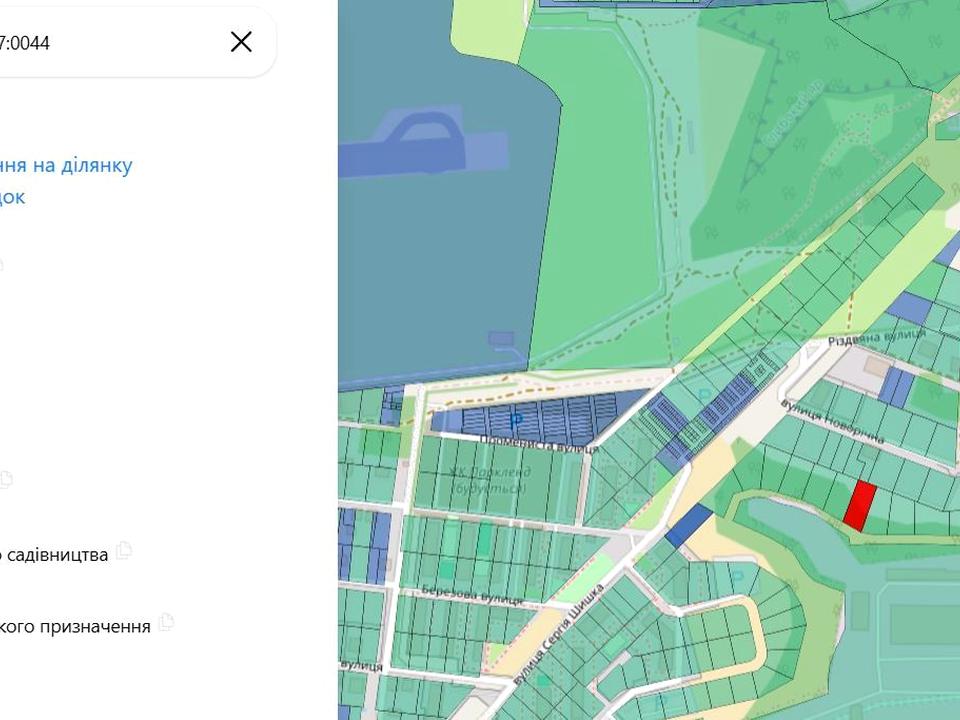
Task: Click the small blue structure on lake shore
Action: (x=502, y=339)
